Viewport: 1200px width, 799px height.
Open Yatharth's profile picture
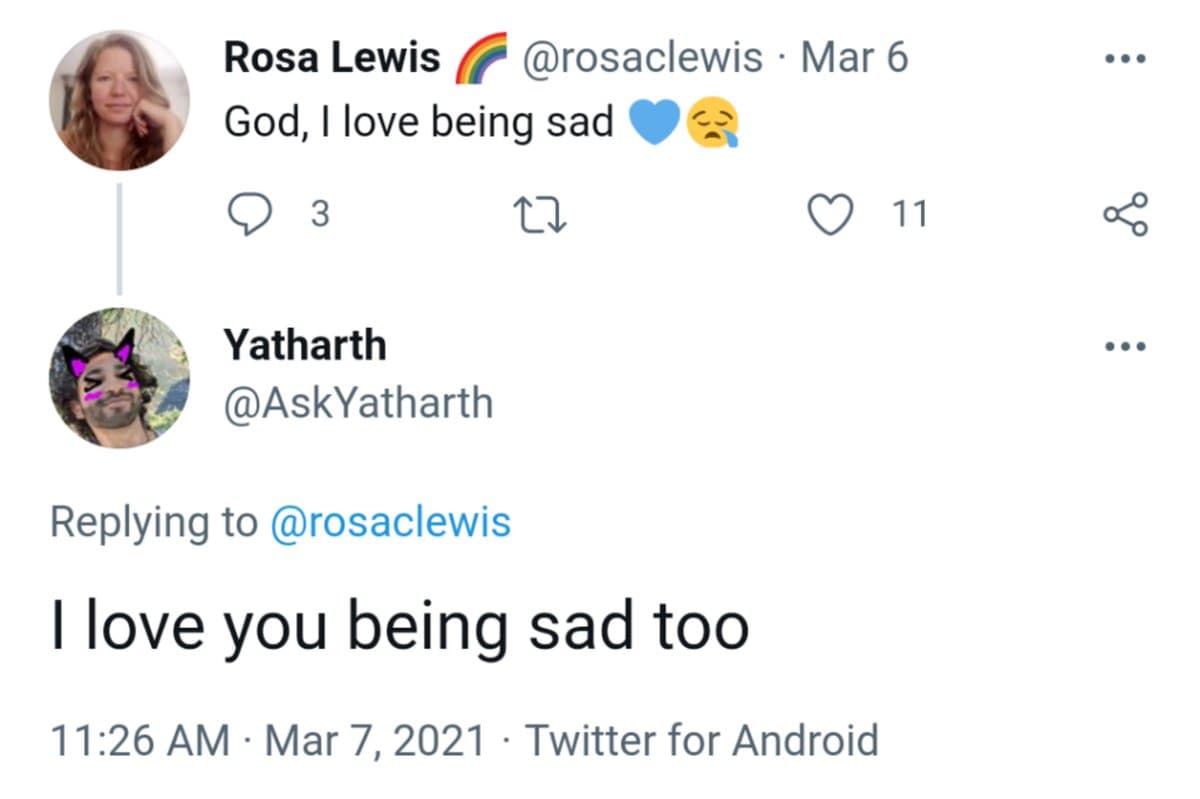click(119, 378)
